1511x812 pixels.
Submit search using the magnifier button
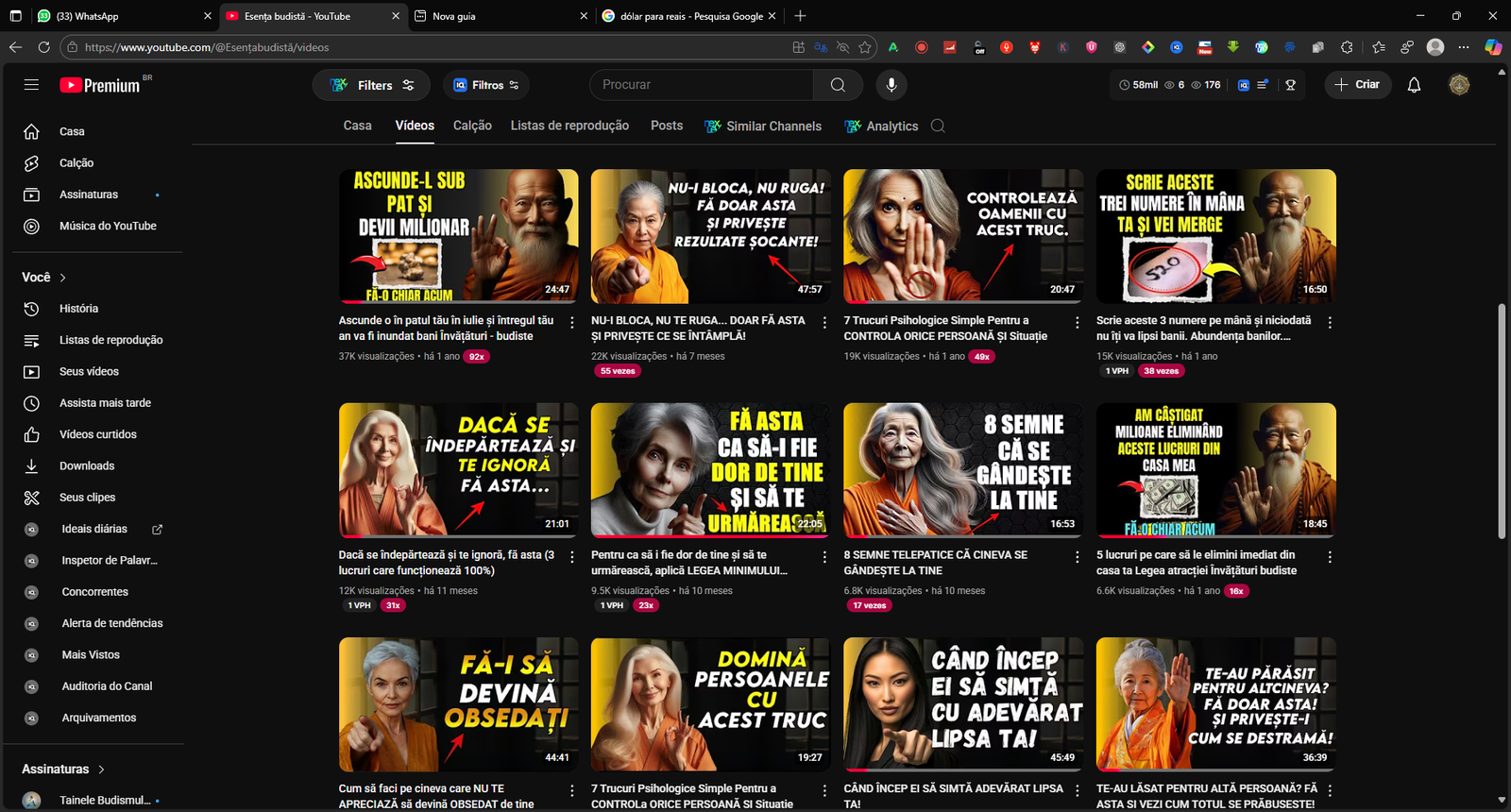(838, 85)
